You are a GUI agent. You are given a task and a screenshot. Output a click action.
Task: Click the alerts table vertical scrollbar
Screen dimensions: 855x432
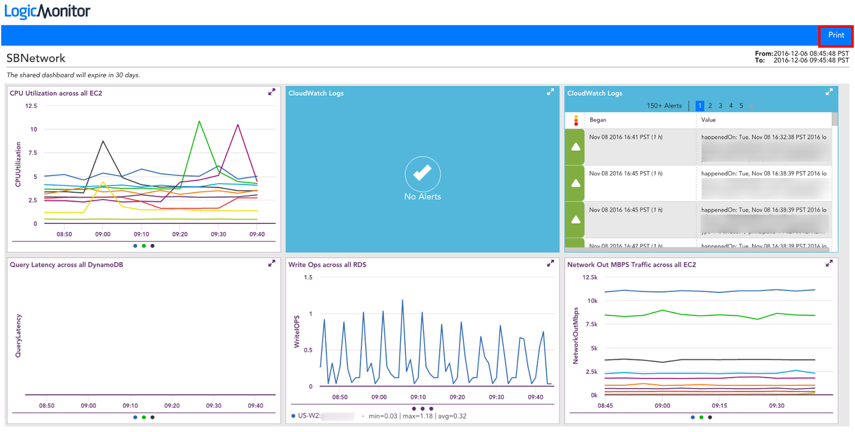click(x=835, y=119)
